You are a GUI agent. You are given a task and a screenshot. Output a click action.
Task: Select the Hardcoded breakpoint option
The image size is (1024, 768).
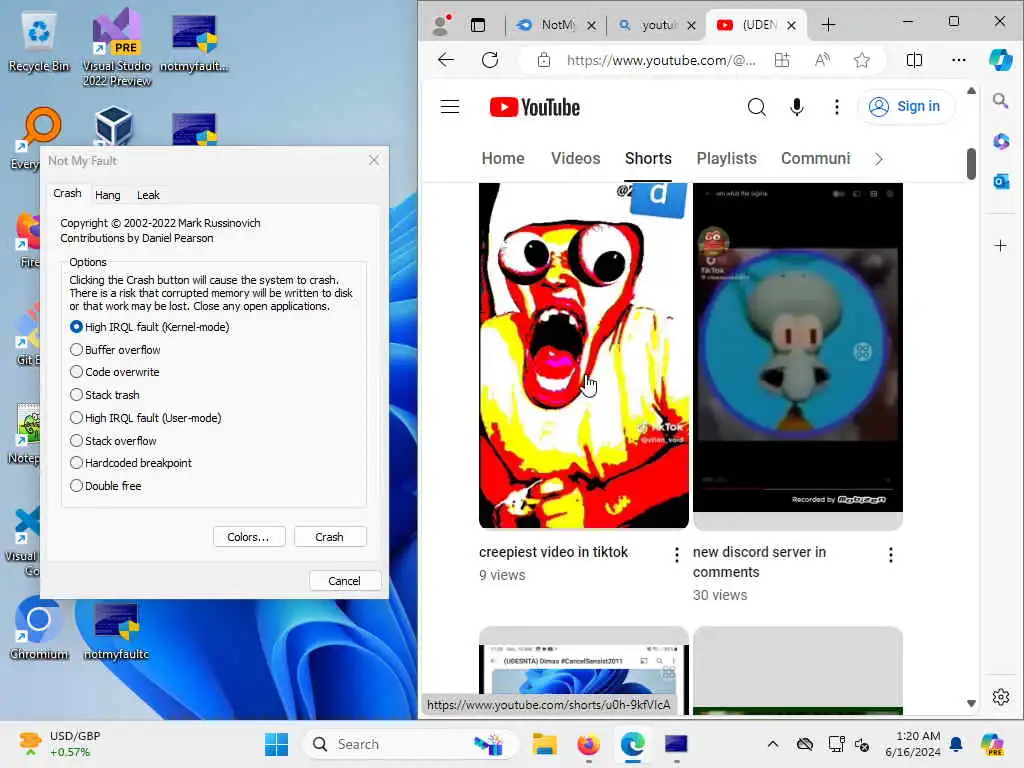tap(131, 462)
